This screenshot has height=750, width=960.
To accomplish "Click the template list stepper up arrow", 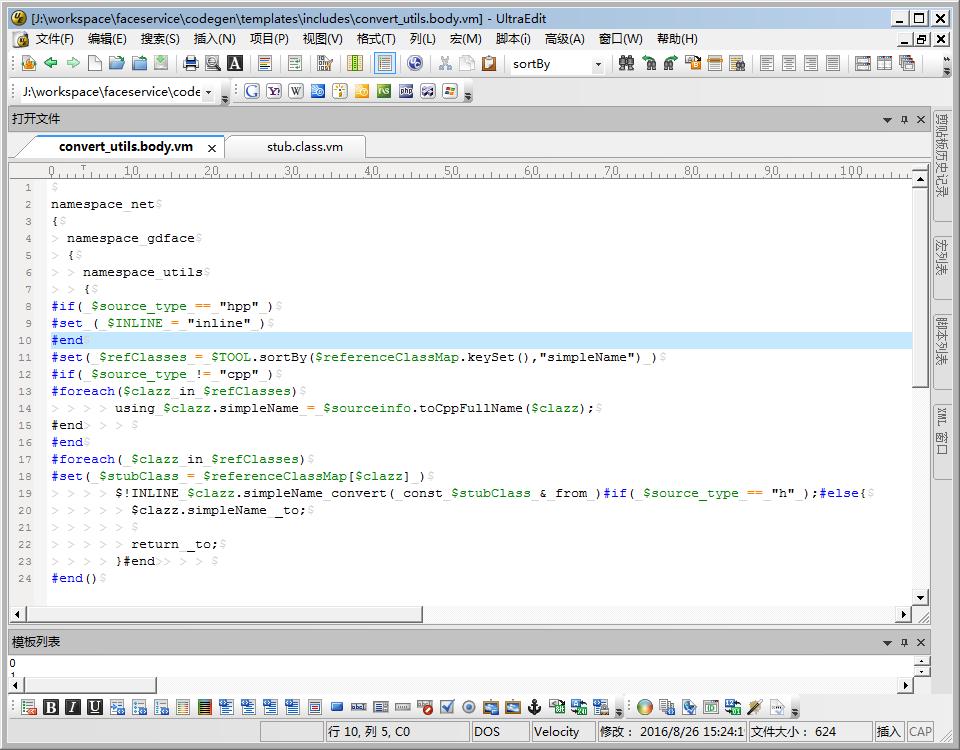I will tap(921, 661).
